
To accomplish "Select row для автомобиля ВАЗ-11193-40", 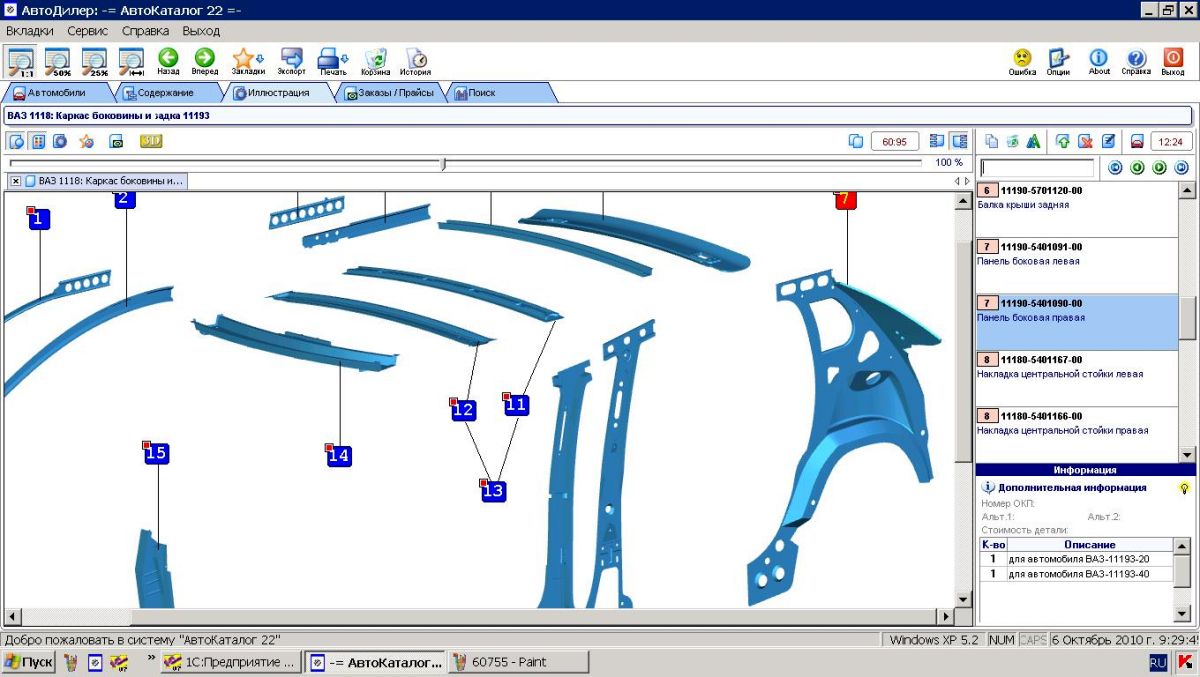I will tap(1076, 574).
